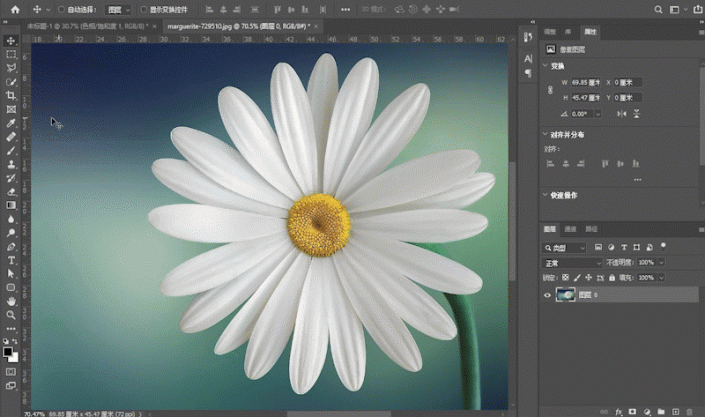Open the 通道 channels panel tab

(x=568, y=229)
